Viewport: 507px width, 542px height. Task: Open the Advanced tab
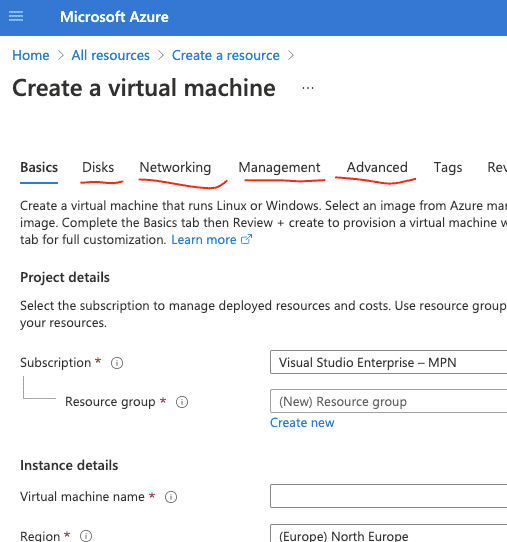377,168
